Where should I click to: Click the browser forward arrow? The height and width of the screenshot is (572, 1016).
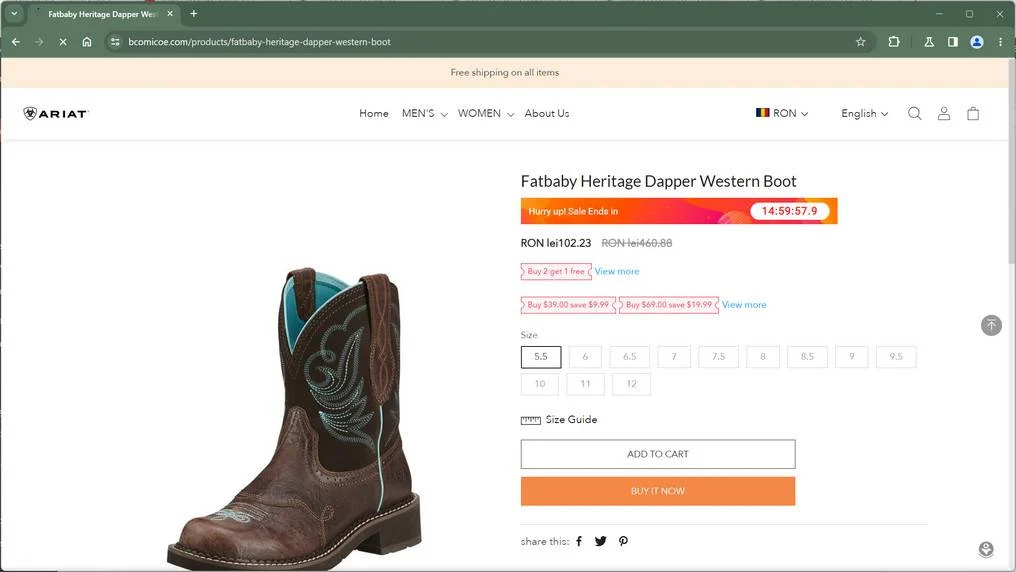(x=40, y=41)
